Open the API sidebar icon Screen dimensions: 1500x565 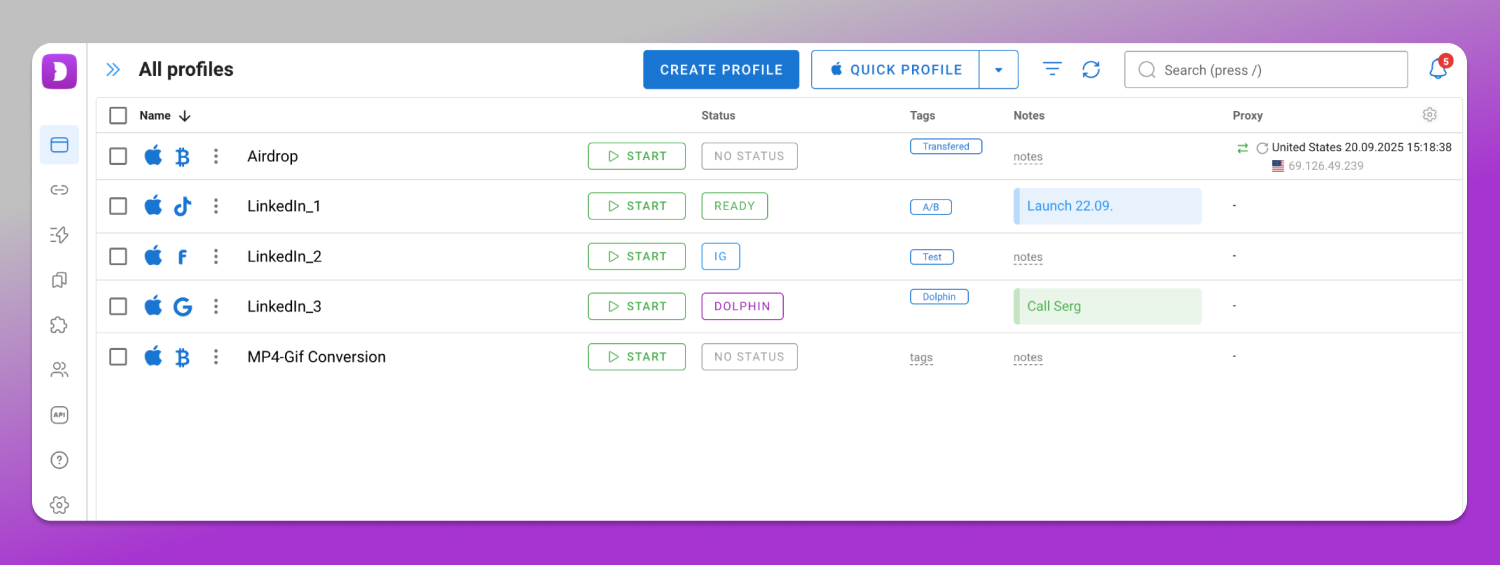click(59, 415)
